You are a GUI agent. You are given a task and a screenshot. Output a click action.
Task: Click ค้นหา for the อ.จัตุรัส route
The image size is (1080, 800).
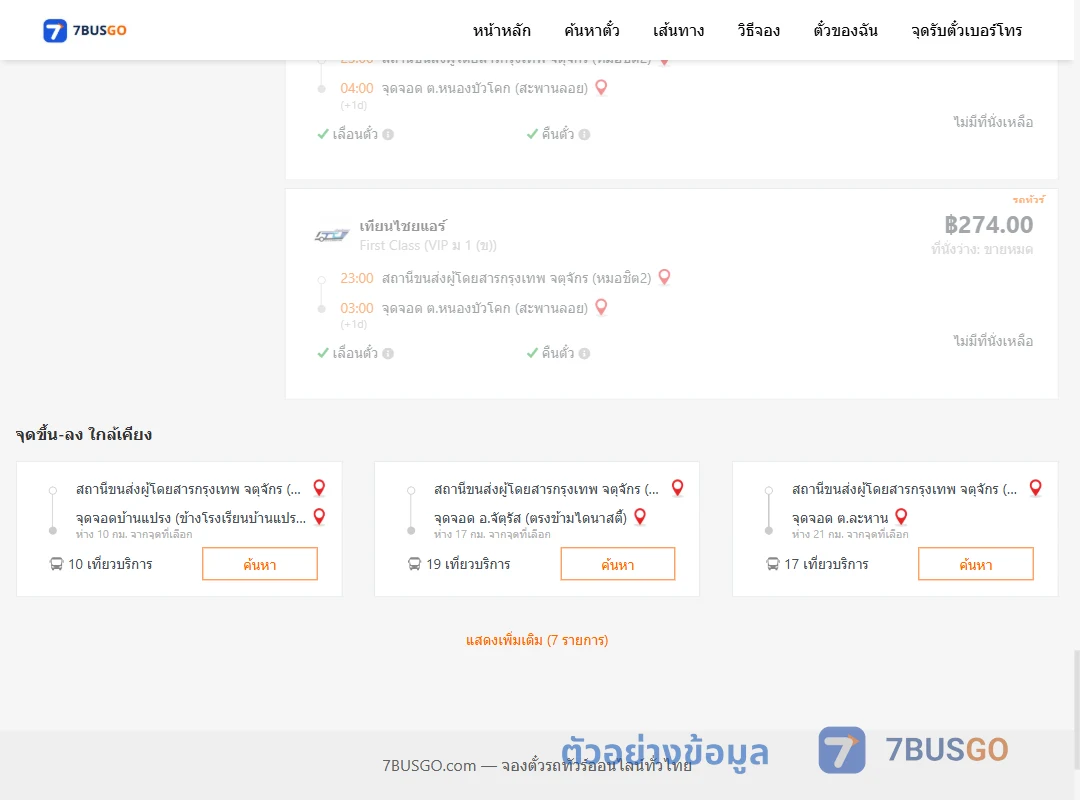coord(618,564)
